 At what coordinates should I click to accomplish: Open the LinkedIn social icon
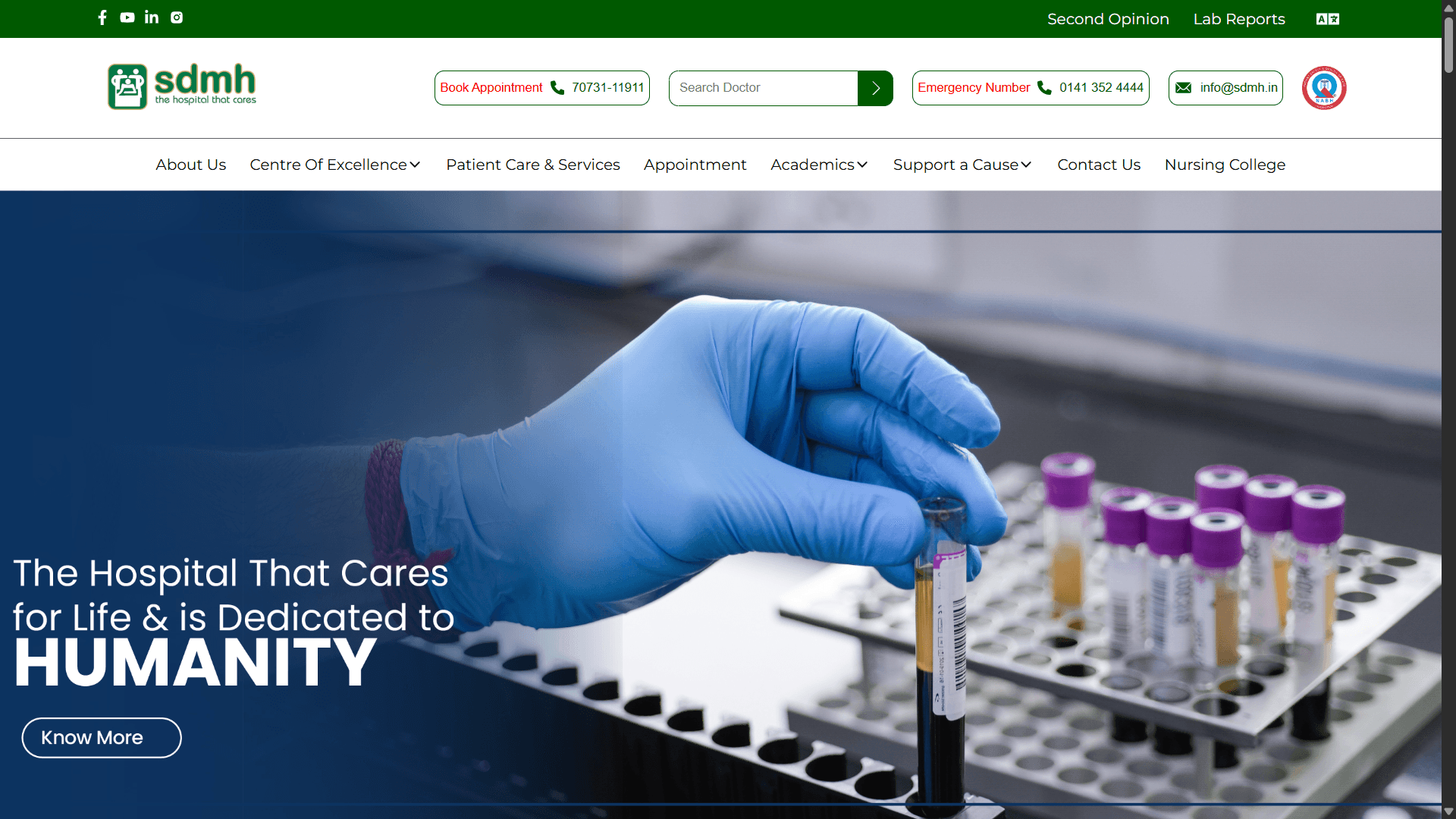pyautogui.click(x=152, y=17)
